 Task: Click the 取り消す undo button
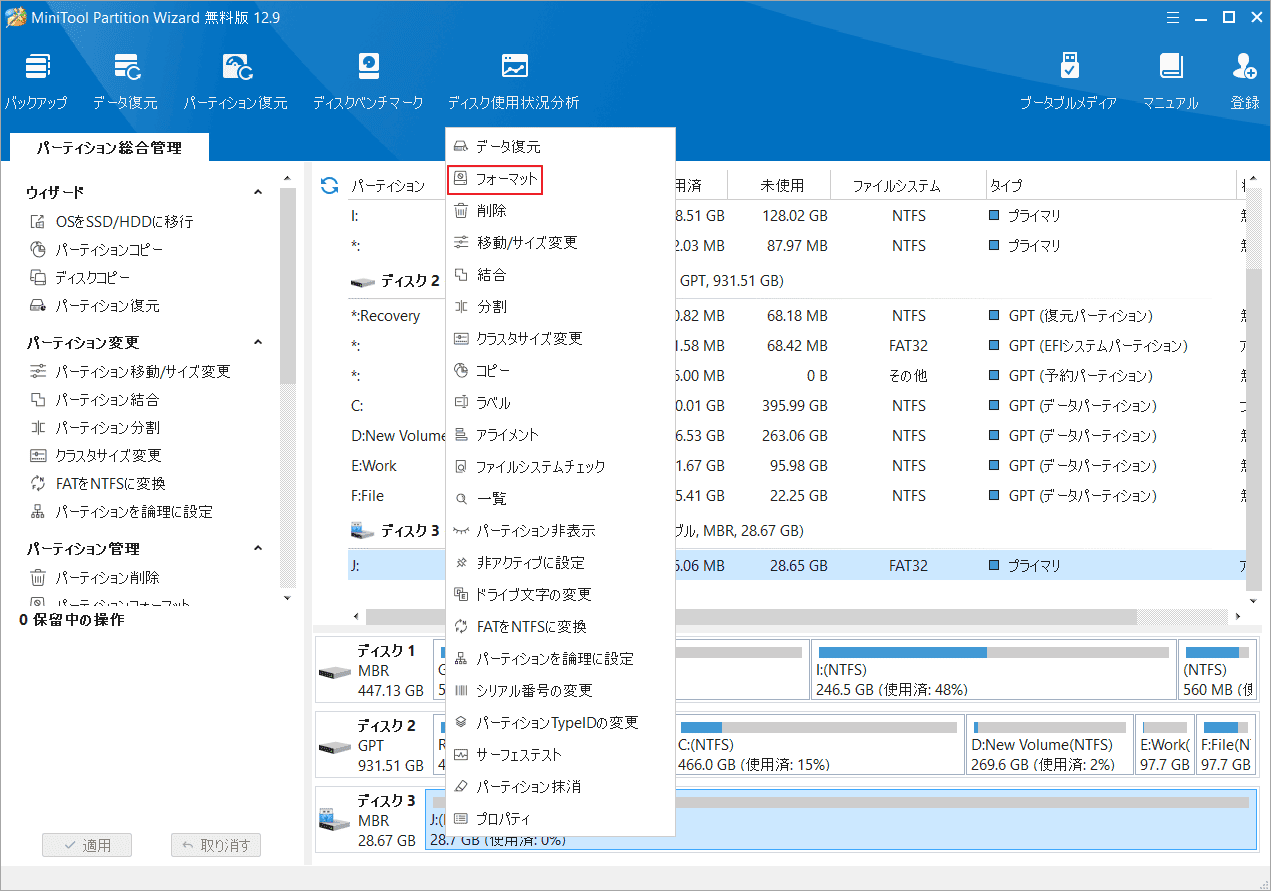(216, 845)
